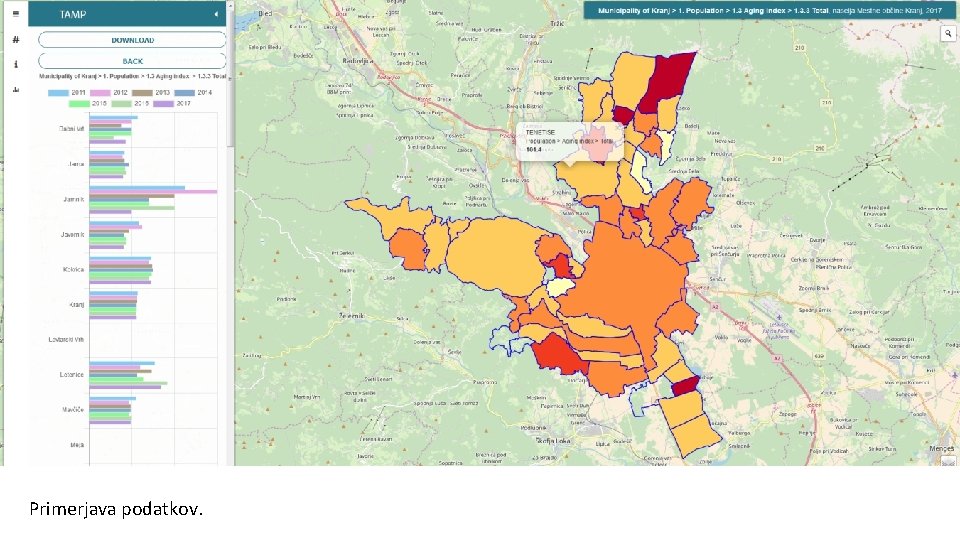Collapse the TAMP panel with arrow
This screenshot has width=960, height=540.
[x=216, y=14]
